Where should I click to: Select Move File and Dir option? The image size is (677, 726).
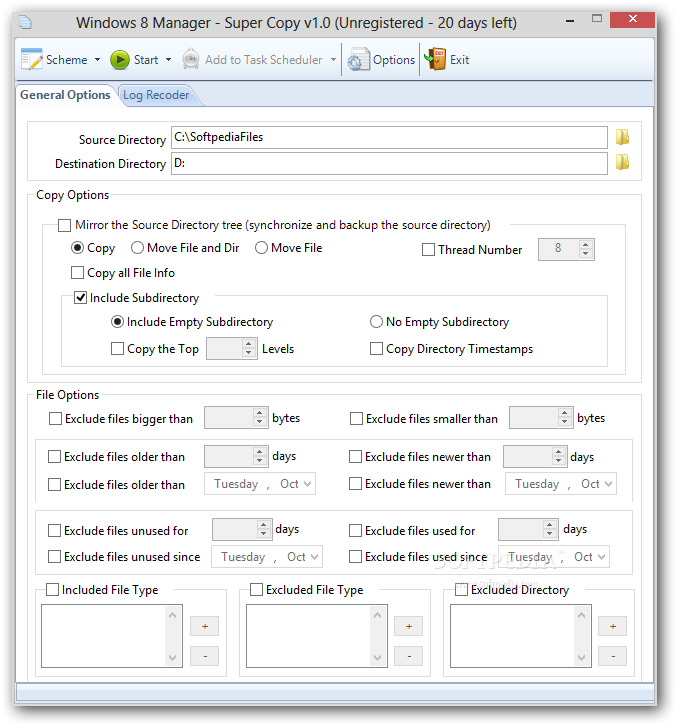click(137, 248)
